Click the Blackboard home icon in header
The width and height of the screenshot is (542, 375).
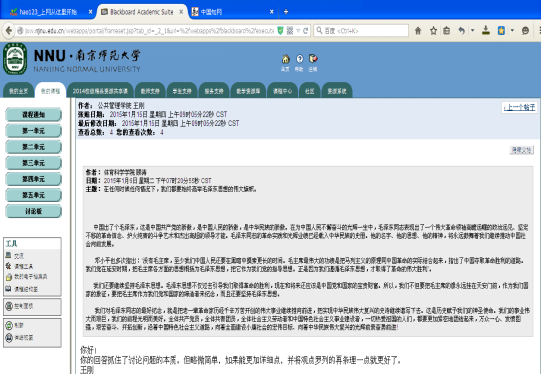[286, 58]
